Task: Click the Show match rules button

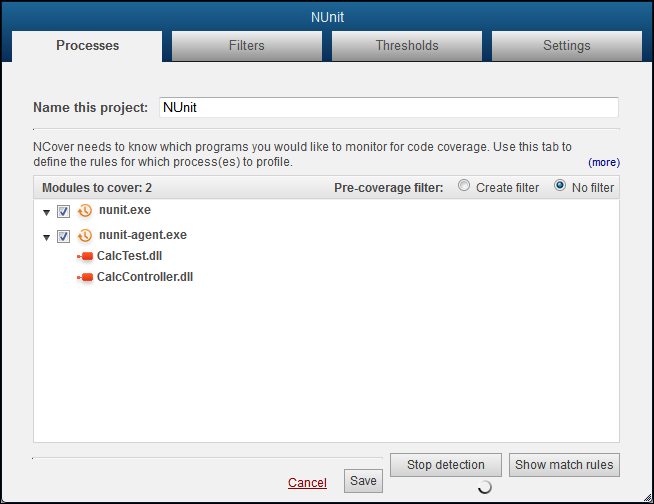Action: 564,465
